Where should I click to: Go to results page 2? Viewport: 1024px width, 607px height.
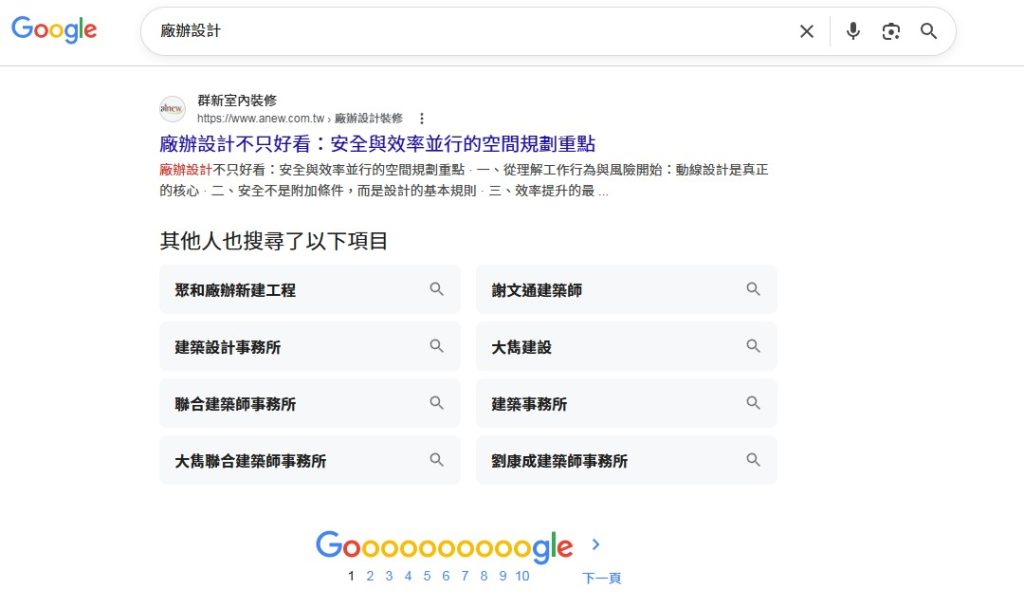[370, 576]
